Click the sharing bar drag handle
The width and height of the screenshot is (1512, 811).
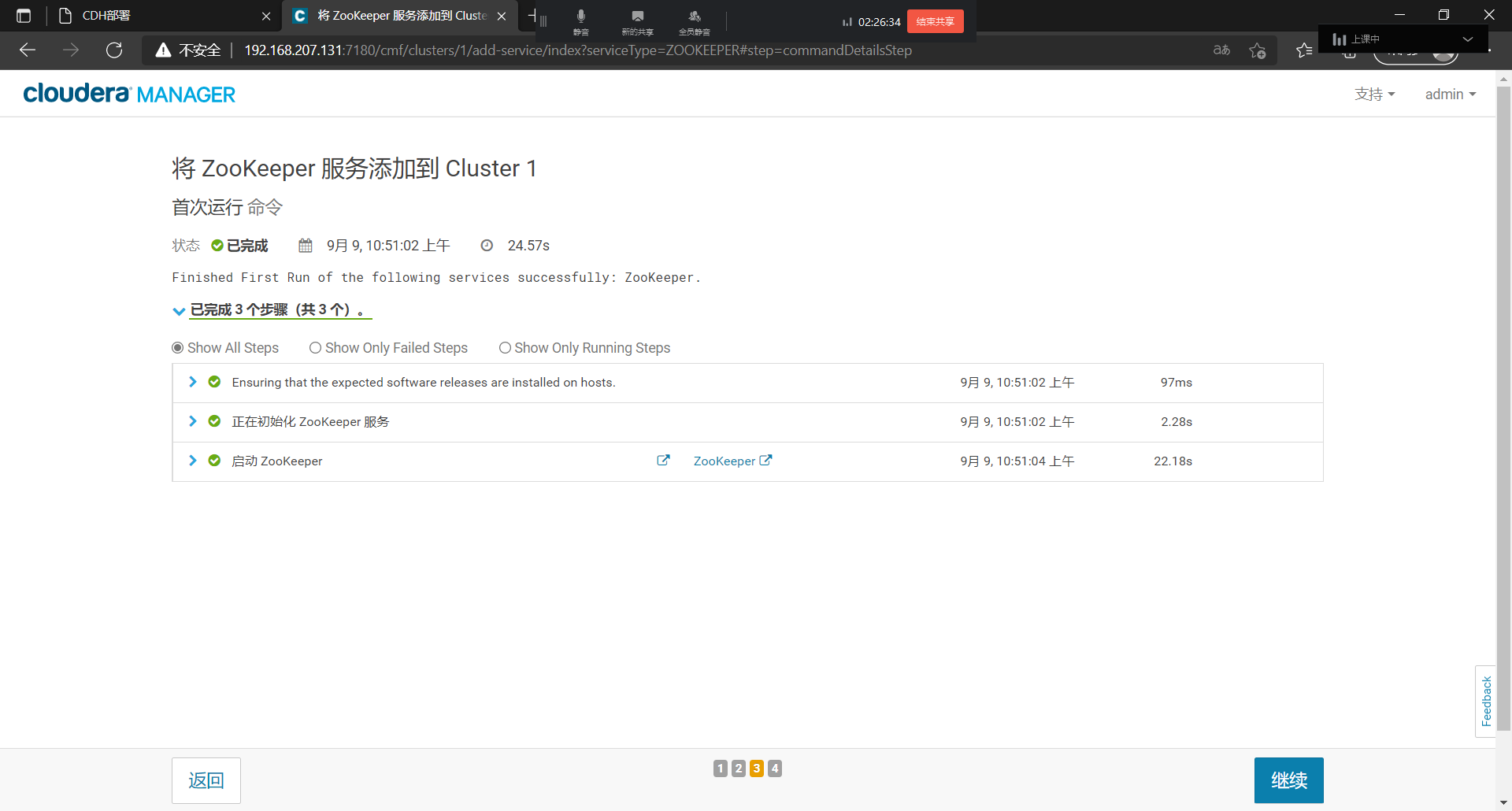[x=543, y=21]
